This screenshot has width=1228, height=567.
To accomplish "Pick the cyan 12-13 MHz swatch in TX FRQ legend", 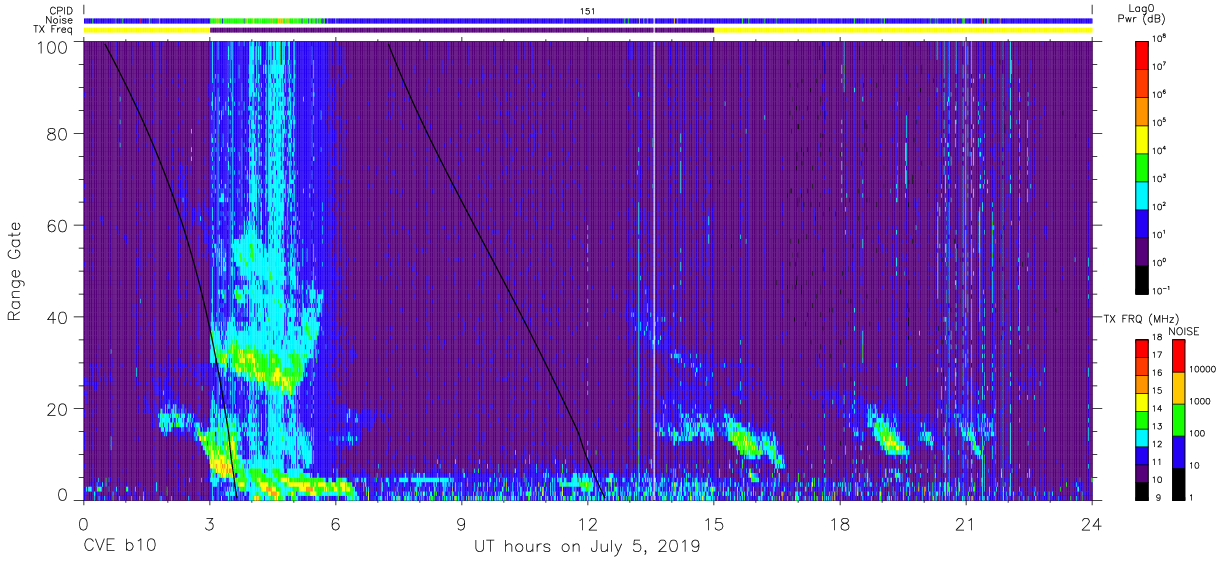I will 1143,438.
